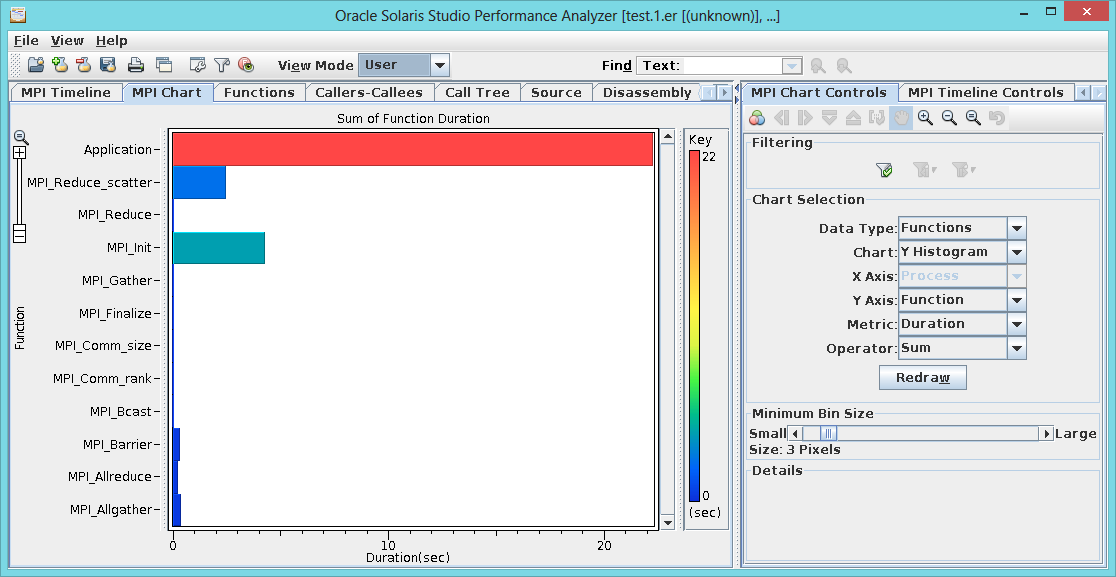Click the zoom out magnifier in controls

point(949,118)
